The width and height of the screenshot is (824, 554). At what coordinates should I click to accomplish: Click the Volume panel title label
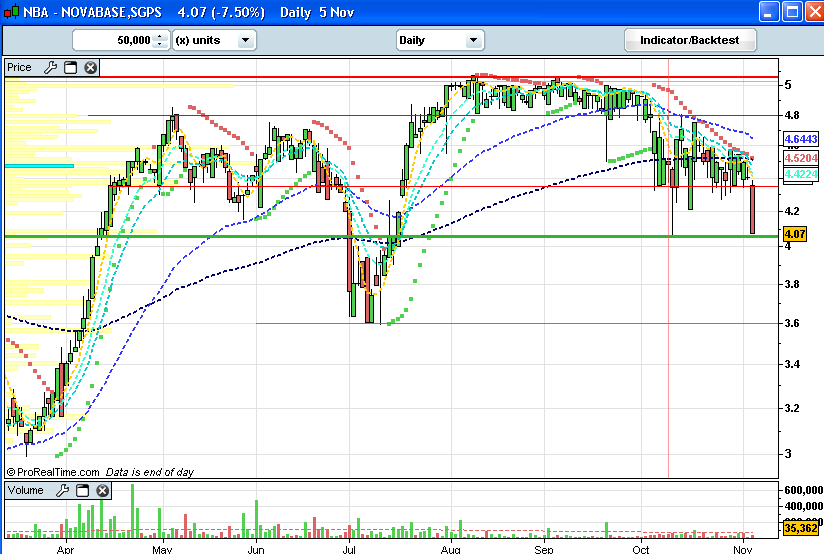point(25,490)
